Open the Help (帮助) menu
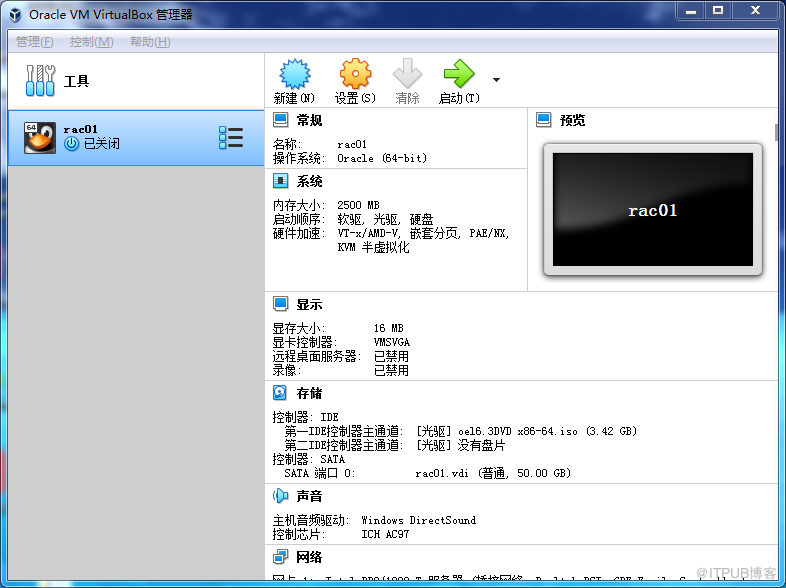The height and width of the screenshot is (588, 786). [149, 42]
